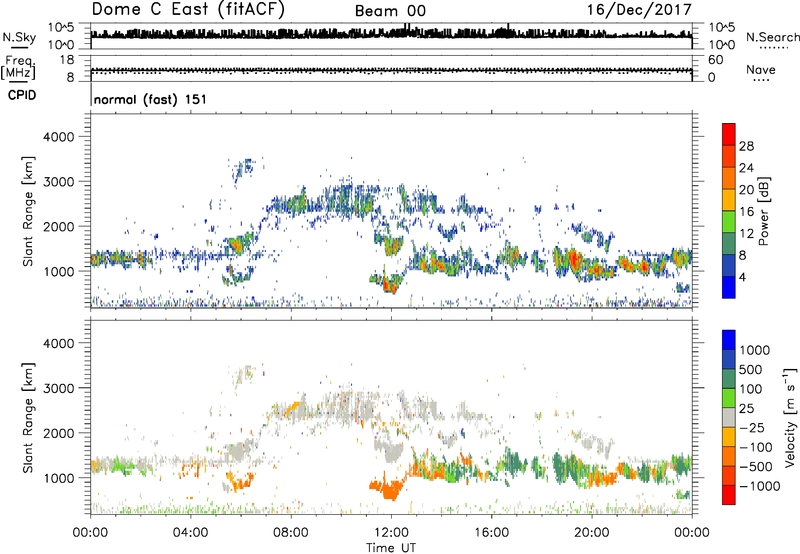Click the blue top segment of Velocity colorbar
The width and height of the screenshot is (800, 554).
click(729, 340)
